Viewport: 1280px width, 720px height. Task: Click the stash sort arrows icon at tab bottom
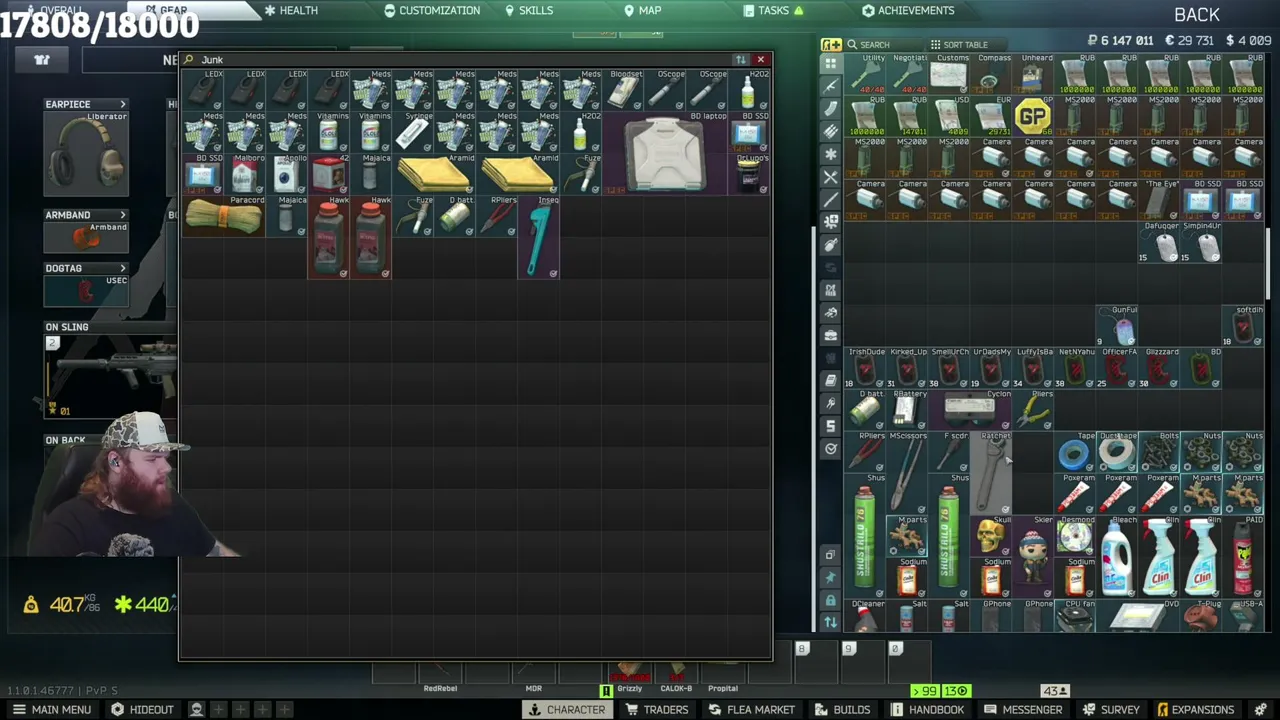831,622
